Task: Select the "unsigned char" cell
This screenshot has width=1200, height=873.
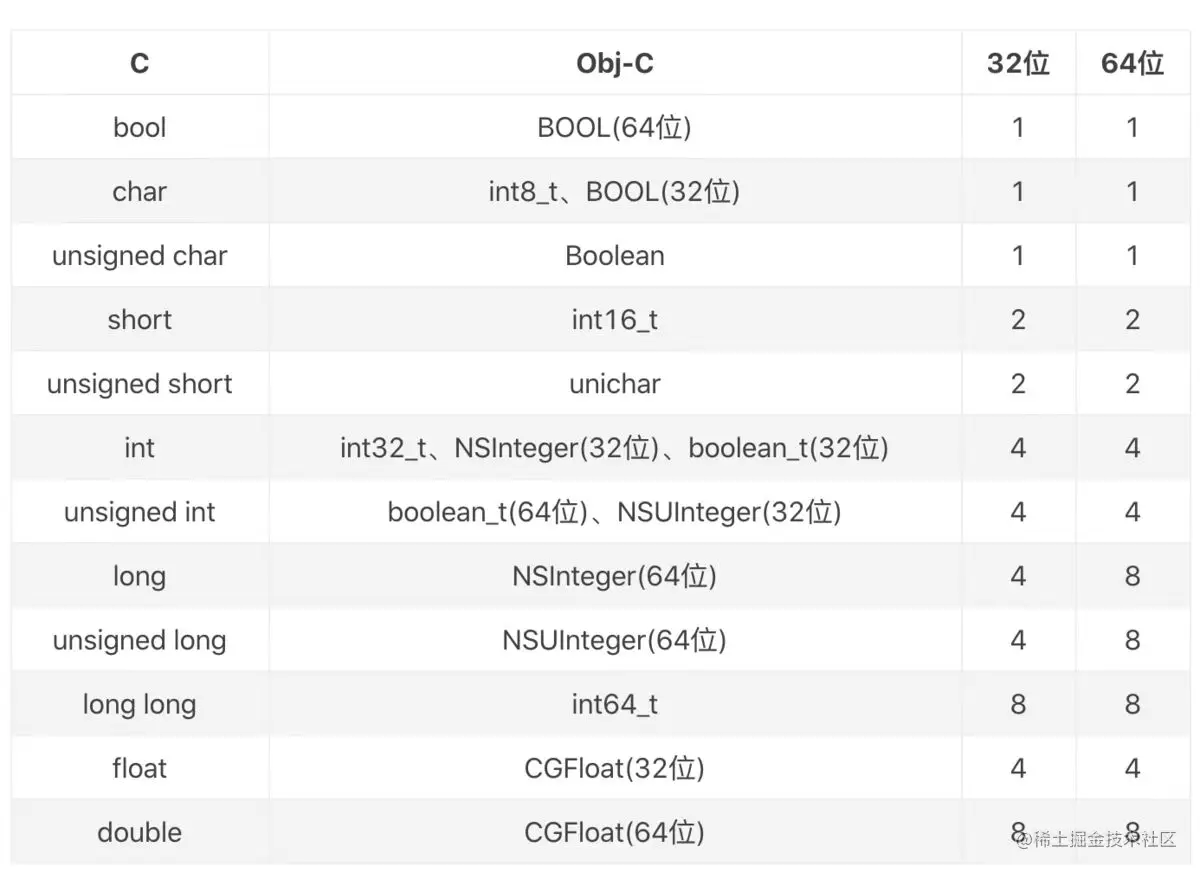Action: coord(139,256)
